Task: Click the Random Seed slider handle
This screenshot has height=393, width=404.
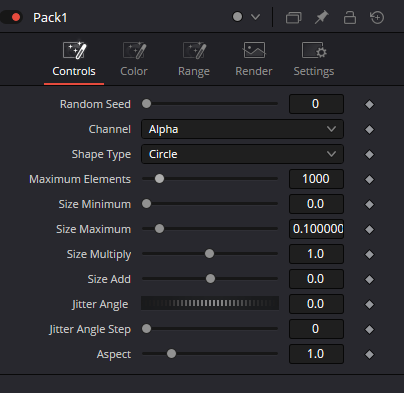Action: pyautogui.click(x=146, y=104)
